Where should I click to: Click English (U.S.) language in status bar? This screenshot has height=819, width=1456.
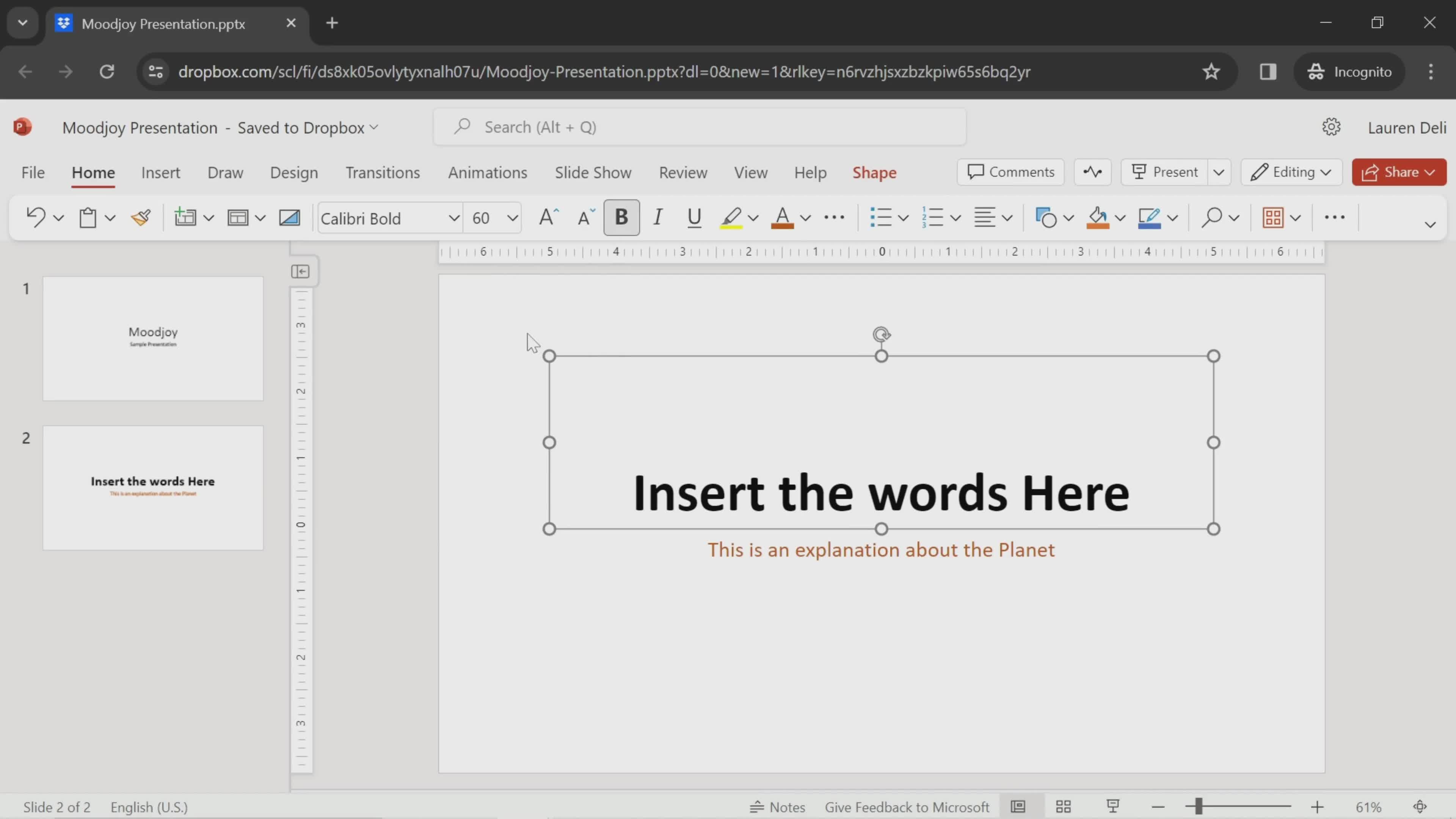coord(149,807)
